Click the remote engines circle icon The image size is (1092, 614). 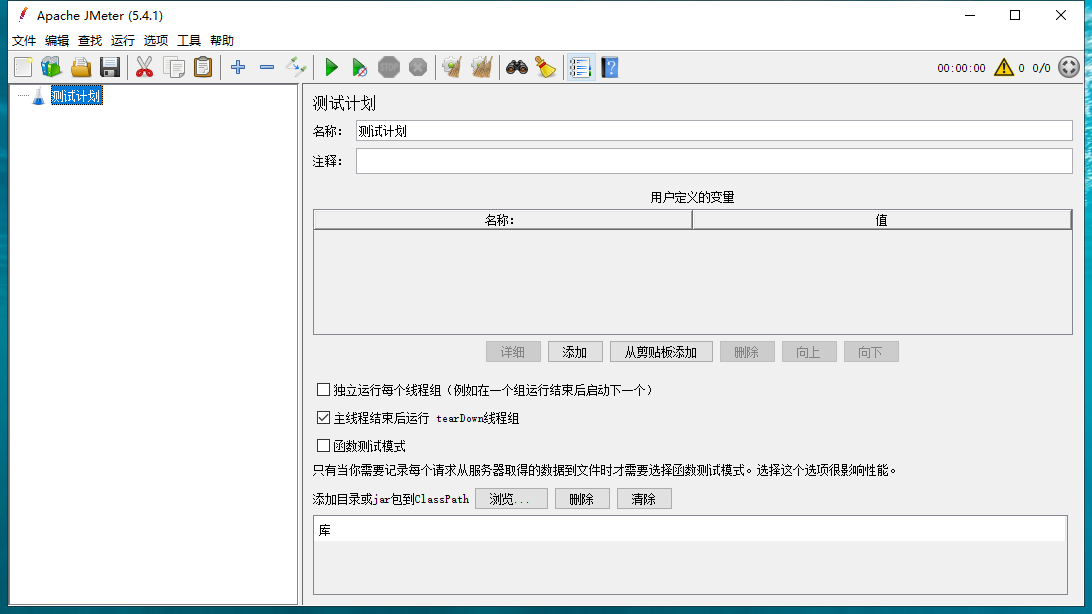tap(1068, 68)
